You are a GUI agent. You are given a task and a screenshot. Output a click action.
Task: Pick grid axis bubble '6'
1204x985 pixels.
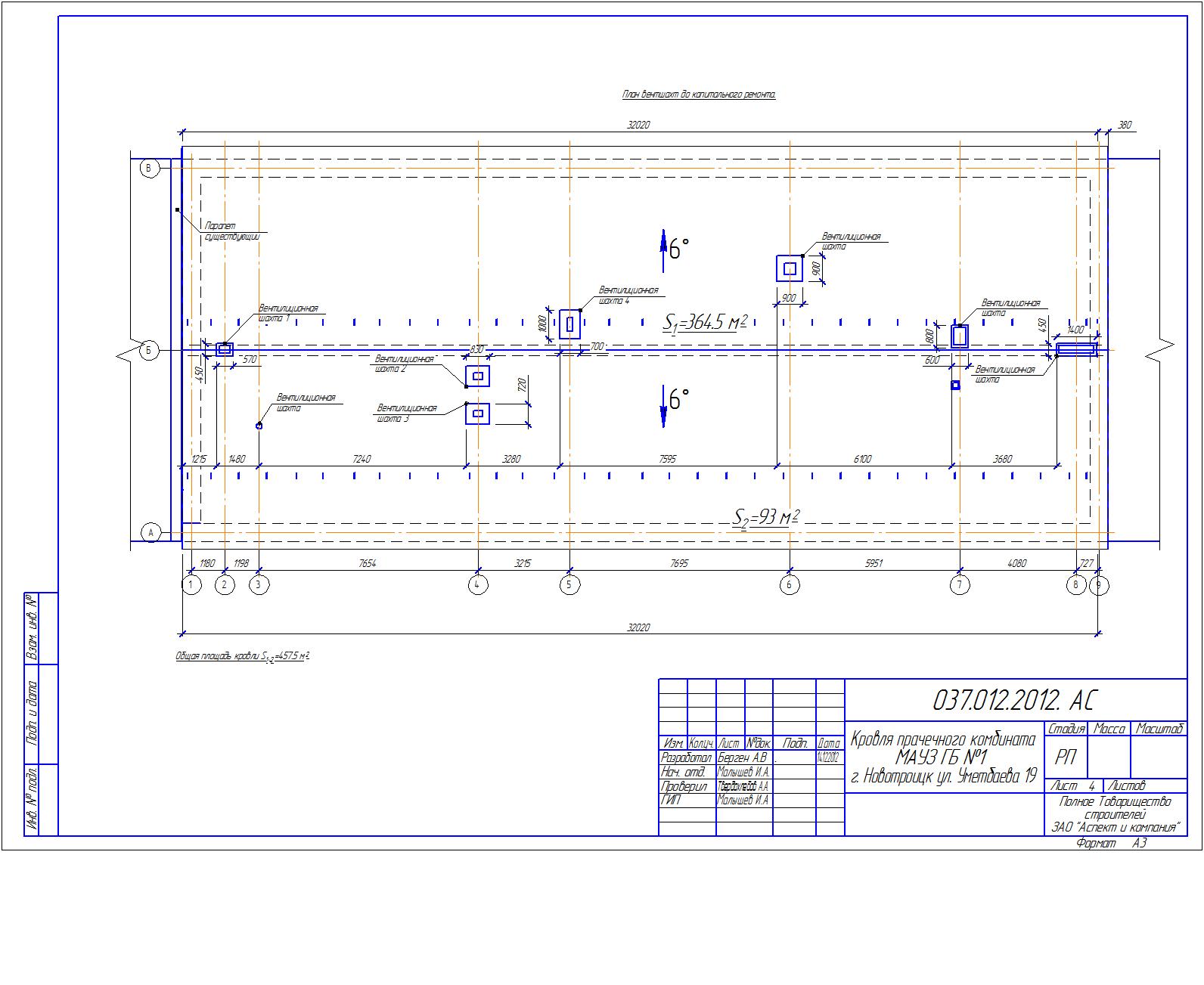point(790,585)
